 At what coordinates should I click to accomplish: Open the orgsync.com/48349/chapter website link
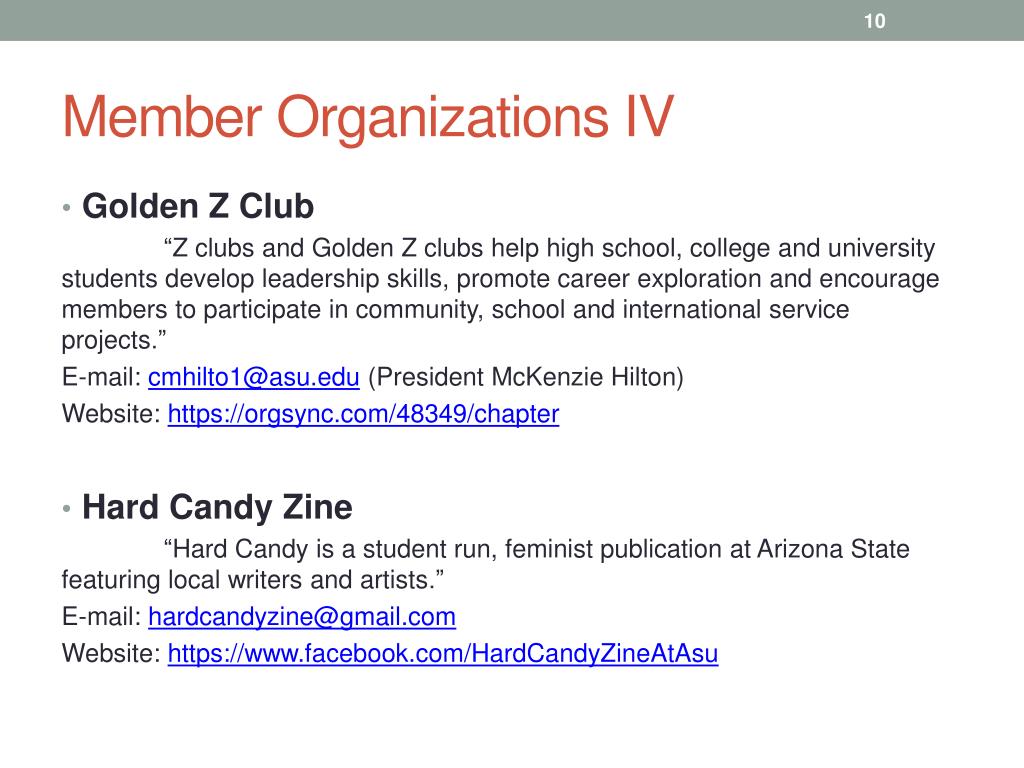tap(363, 415)
